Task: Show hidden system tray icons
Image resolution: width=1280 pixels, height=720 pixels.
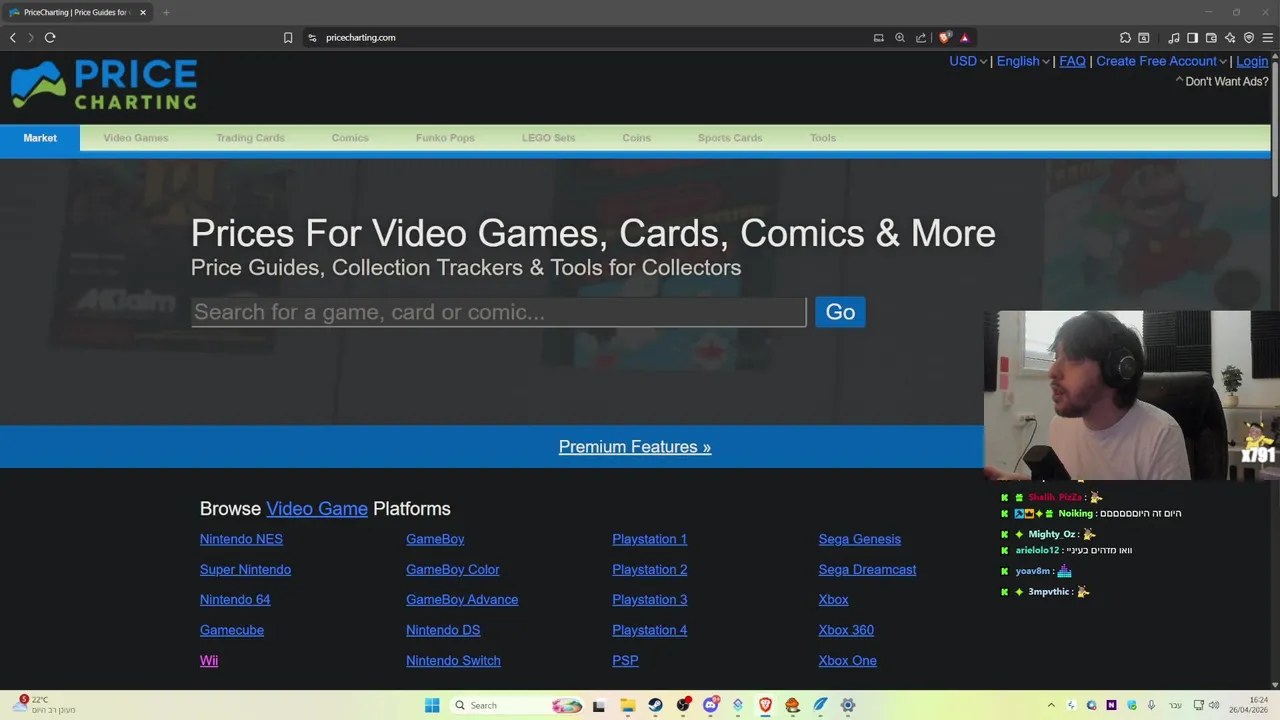Action: tap(1051, 705)
